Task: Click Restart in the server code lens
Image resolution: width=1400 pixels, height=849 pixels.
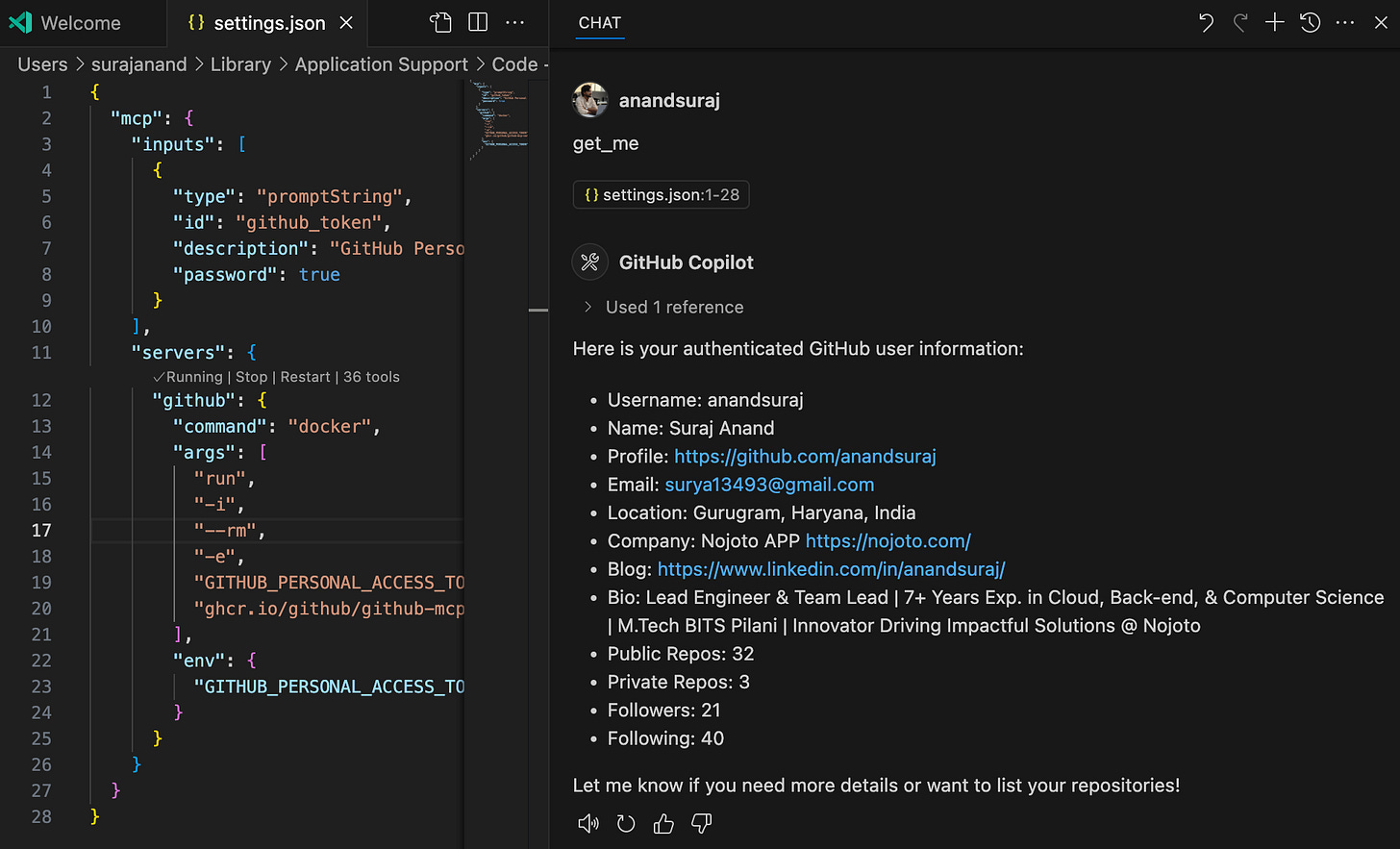Action: (x=305, y=377)
